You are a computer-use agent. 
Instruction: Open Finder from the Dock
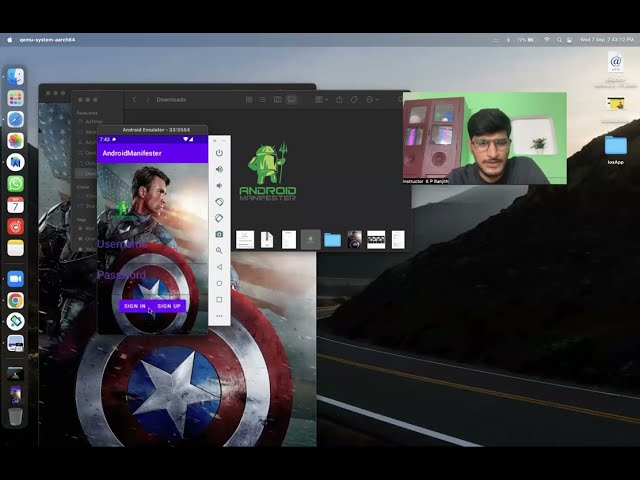(16, 77)
